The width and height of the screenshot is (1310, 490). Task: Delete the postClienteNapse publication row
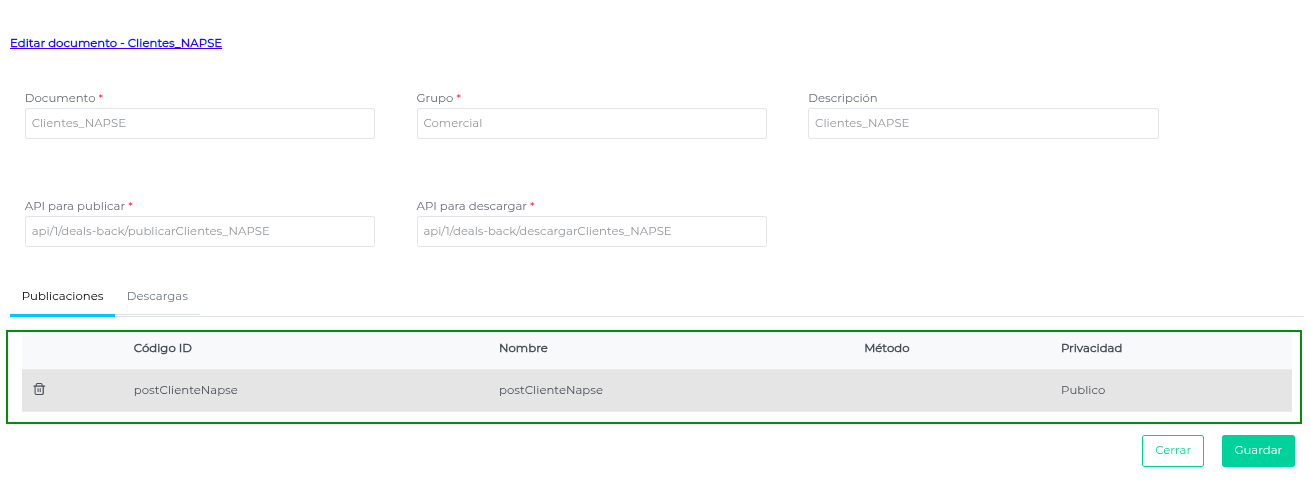[x=39, y=389]
